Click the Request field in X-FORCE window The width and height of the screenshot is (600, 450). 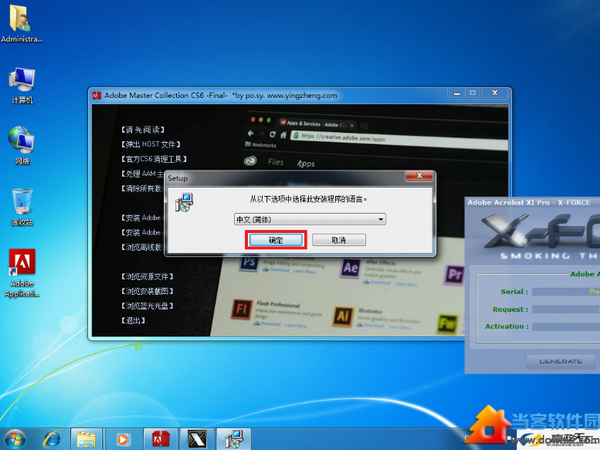[566, 309]
